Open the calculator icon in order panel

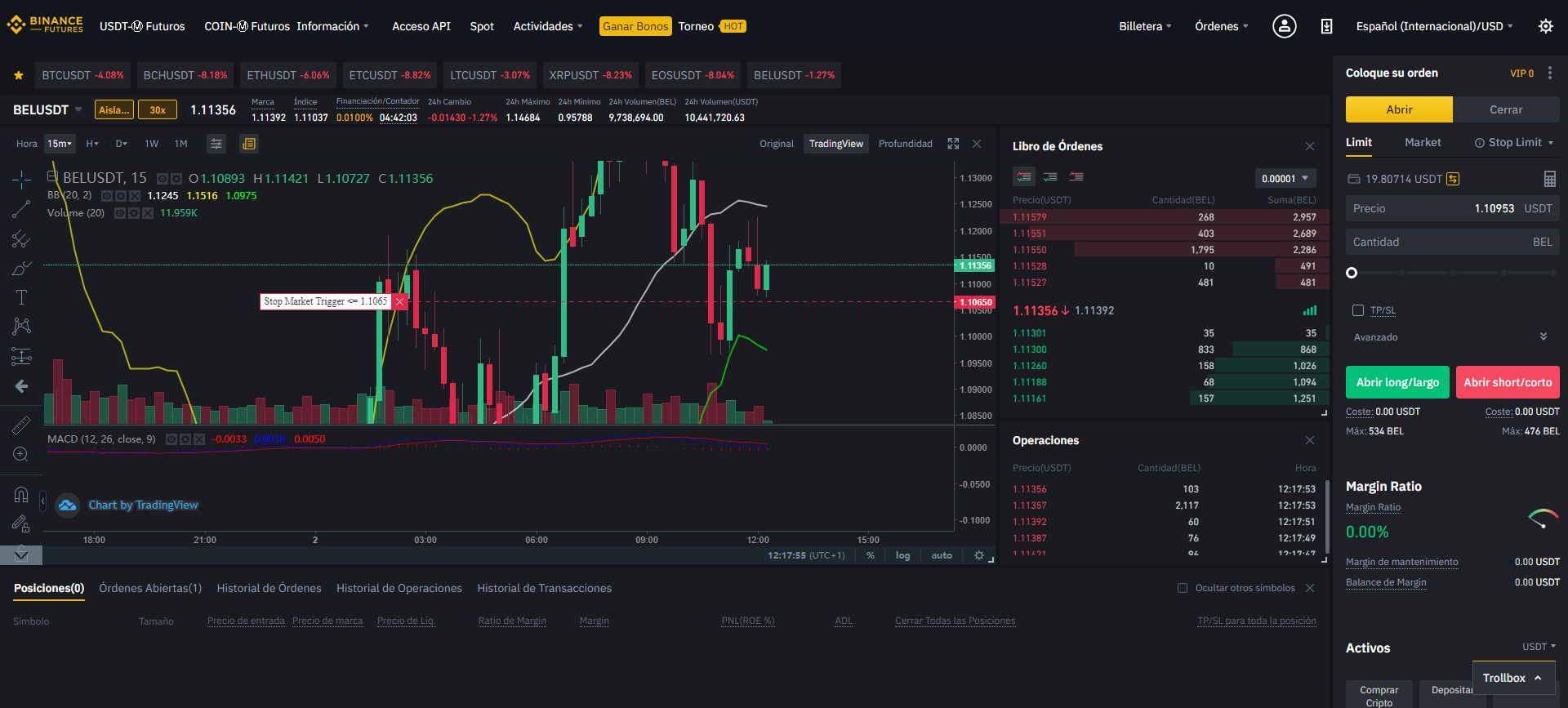click(1550, 179)
